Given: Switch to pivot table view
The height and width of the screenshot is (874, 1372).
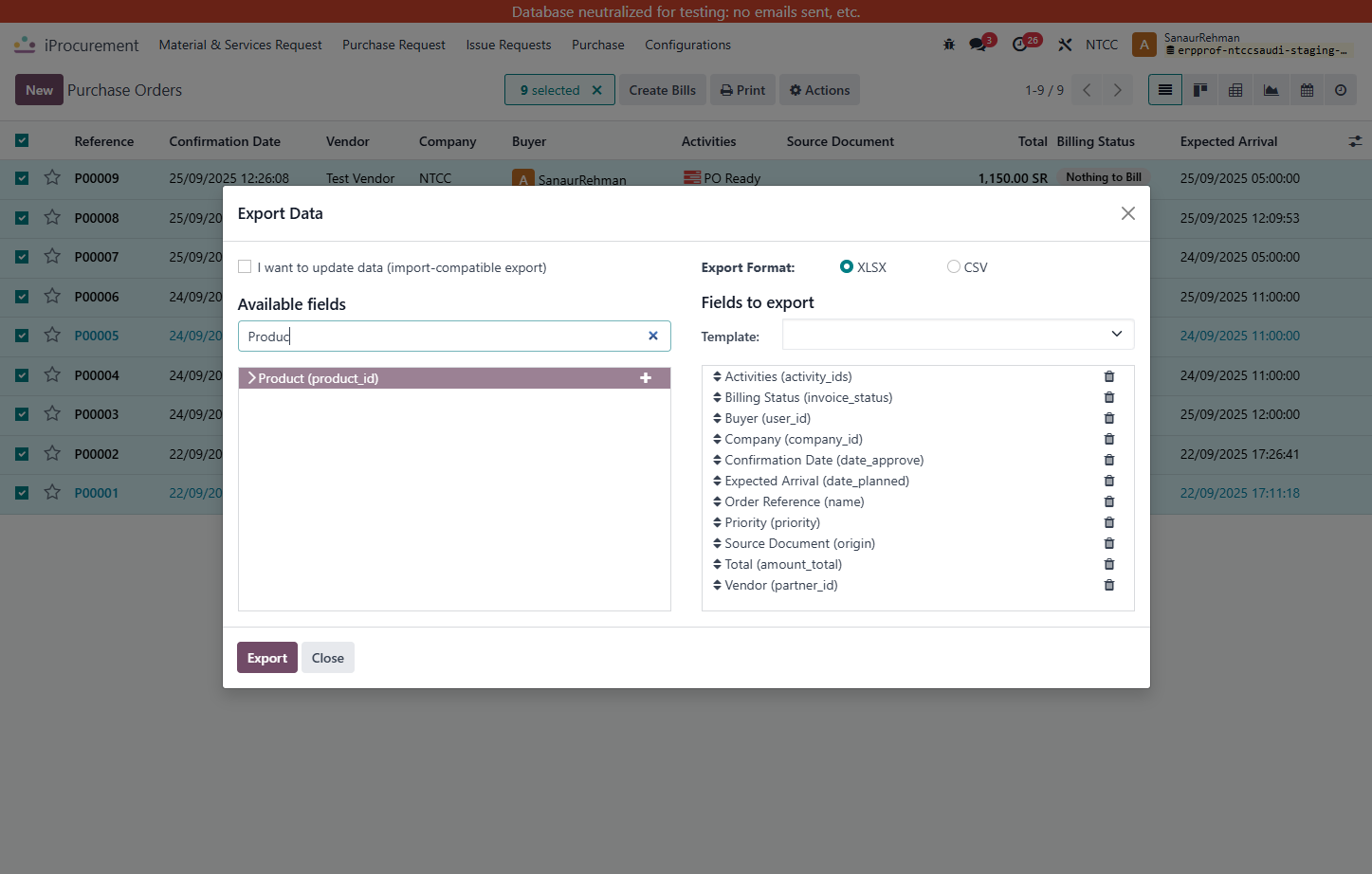Looking at the screenshot, I should click(x=1235, y=90).
